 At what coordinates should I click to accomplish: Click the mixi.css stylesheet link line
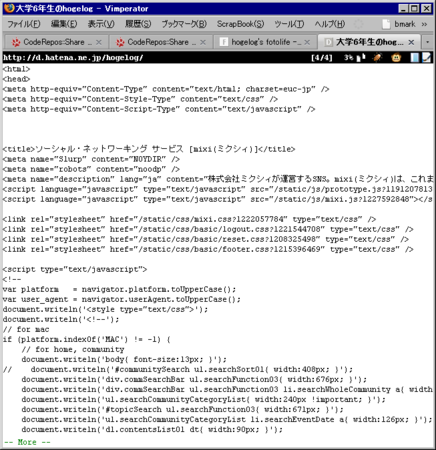(189, 219)
